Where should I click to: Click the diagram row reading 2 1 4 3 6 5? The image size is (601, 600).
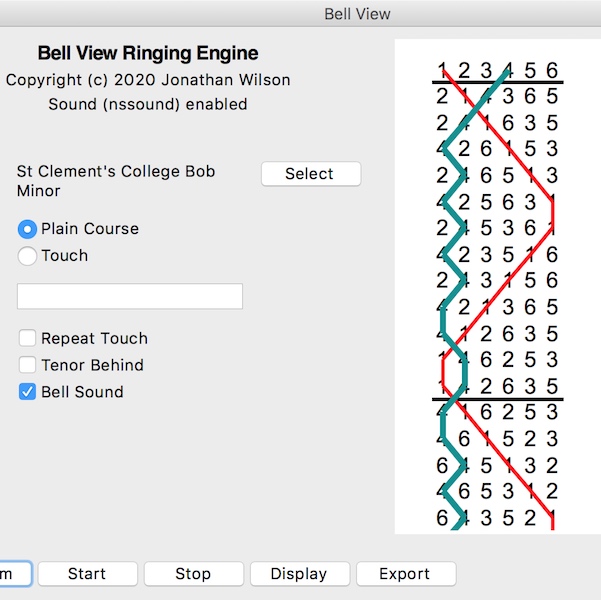(x=498, y=97)
